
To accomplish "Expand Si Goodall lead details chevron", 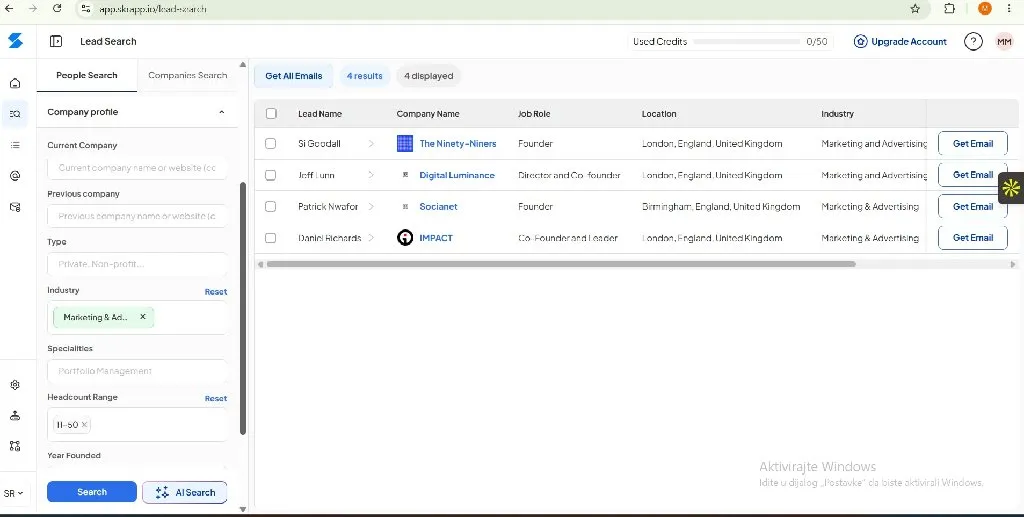I will click(371, 144).
